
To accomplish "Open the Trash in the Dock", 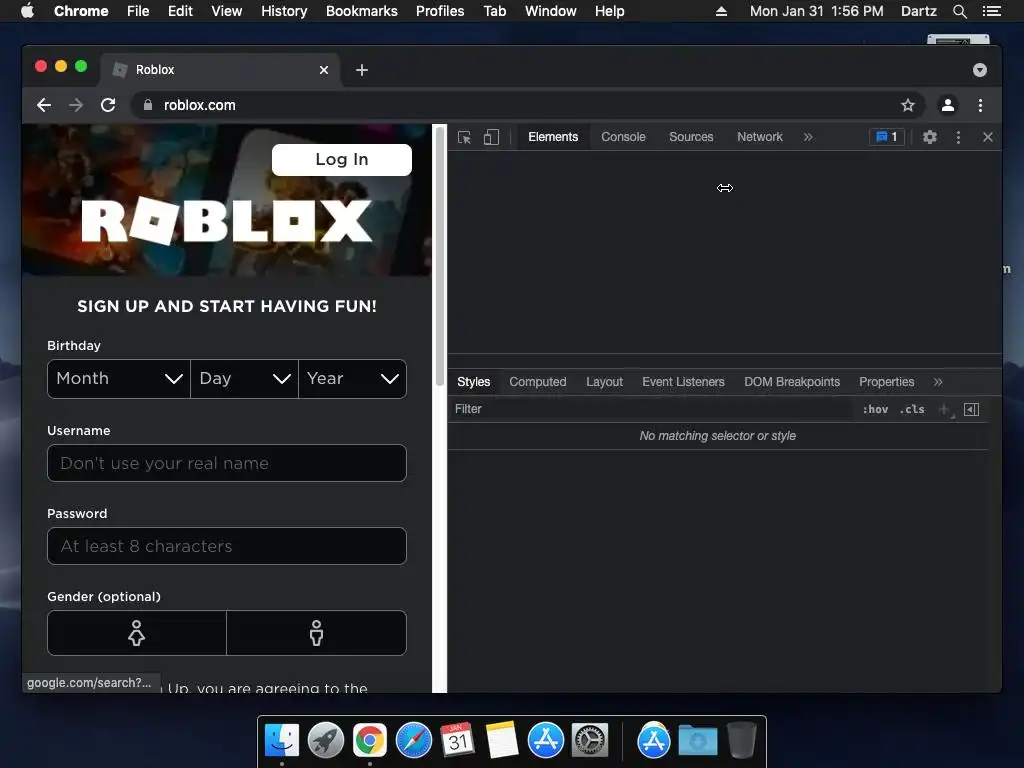I will point(742,739).
